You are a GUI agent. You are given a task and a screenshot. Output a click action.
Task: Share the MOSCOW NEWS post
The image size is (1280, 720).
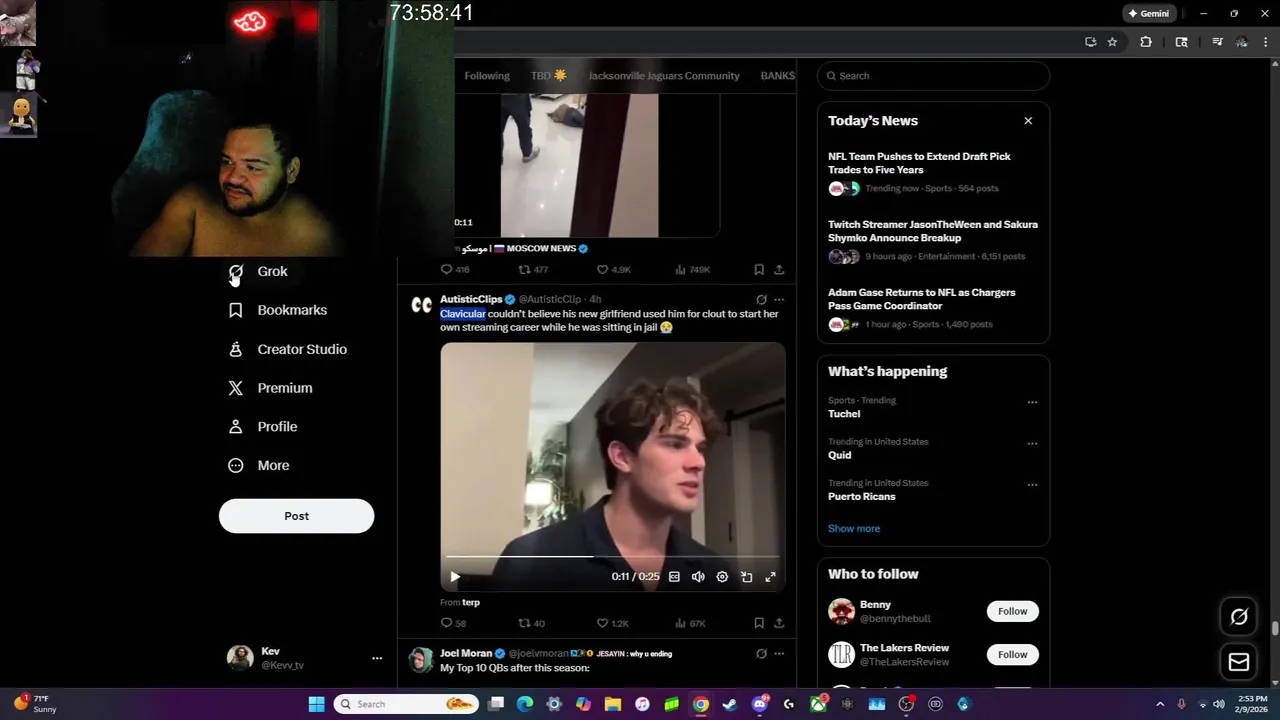[x=779, y=270]
